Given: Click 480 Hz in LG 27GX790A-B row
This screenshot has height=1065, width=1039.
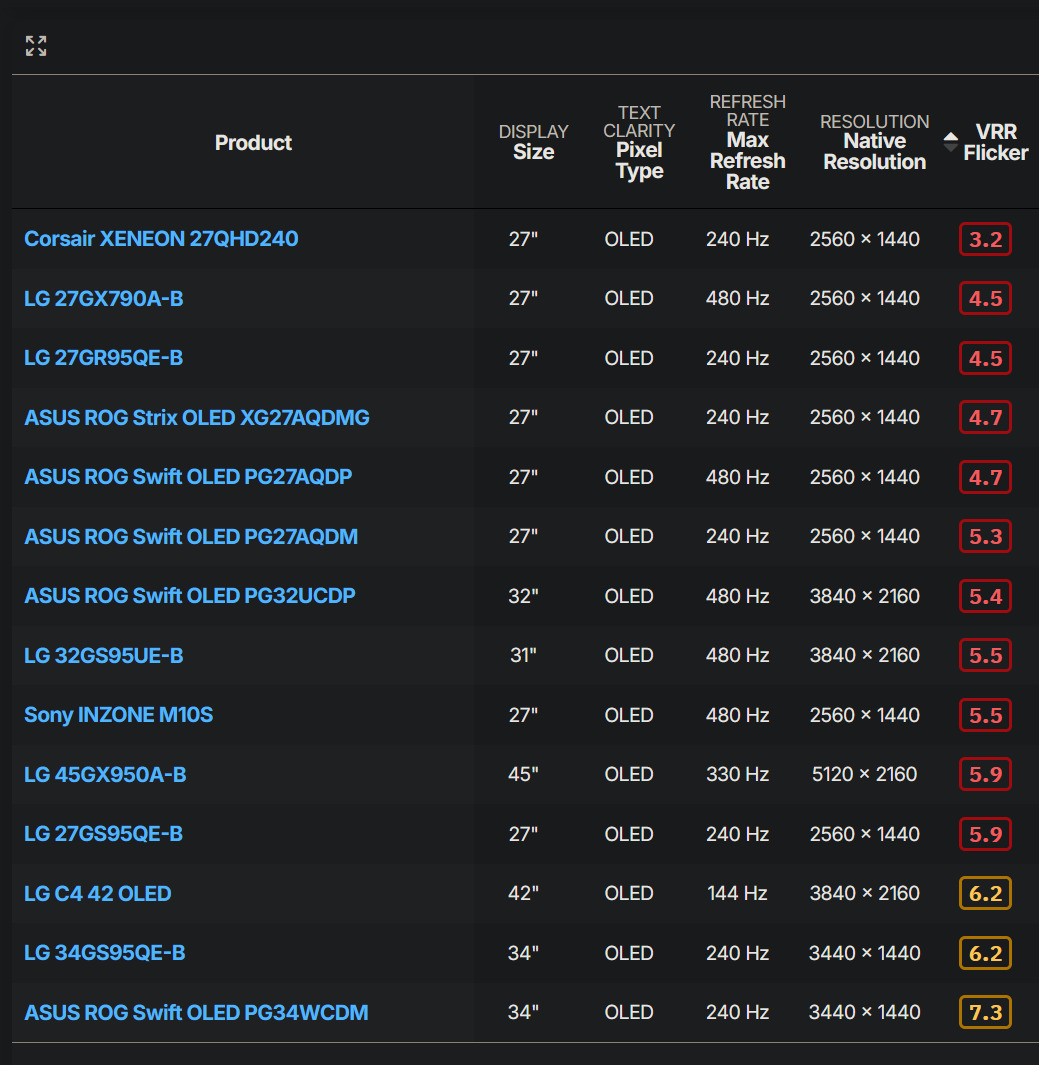Looking at the screenshot, I should [737, 299].
